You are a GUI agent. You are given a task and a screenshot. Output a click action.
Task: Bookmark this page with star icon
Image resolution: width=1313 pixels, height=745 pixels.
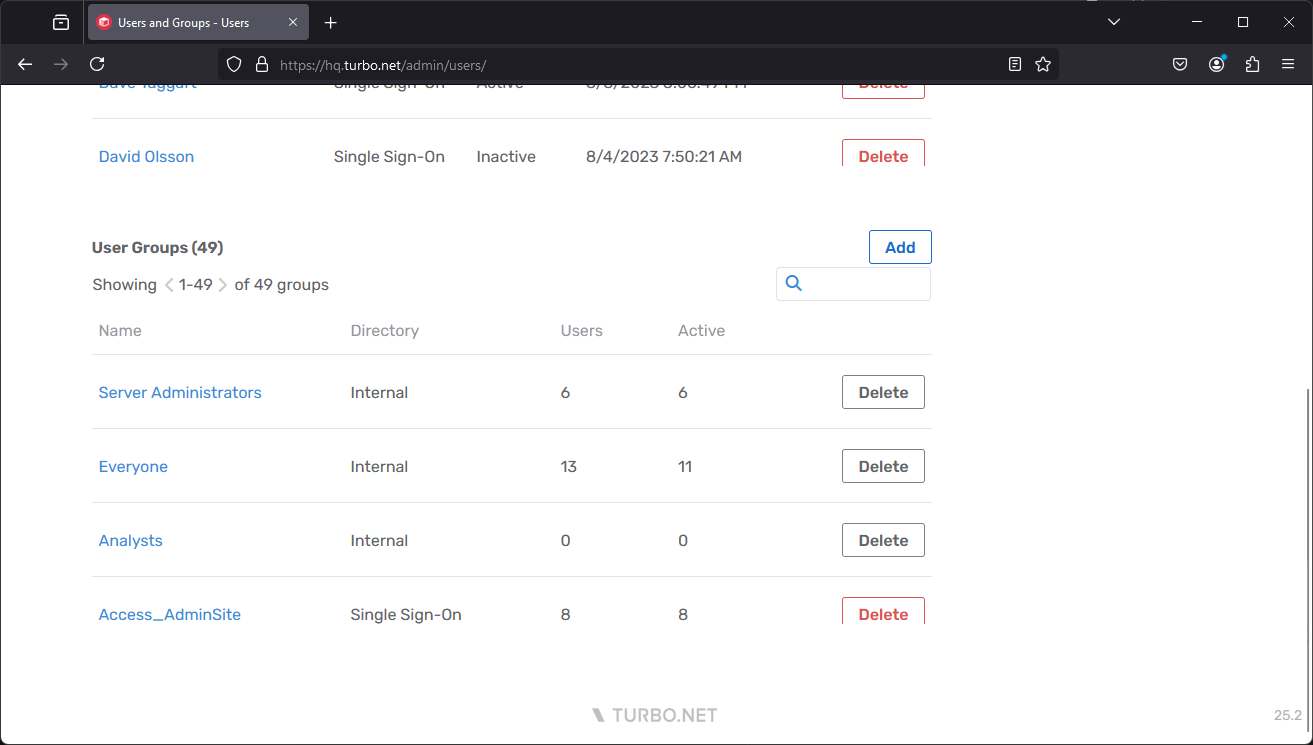coord(1043,64)
